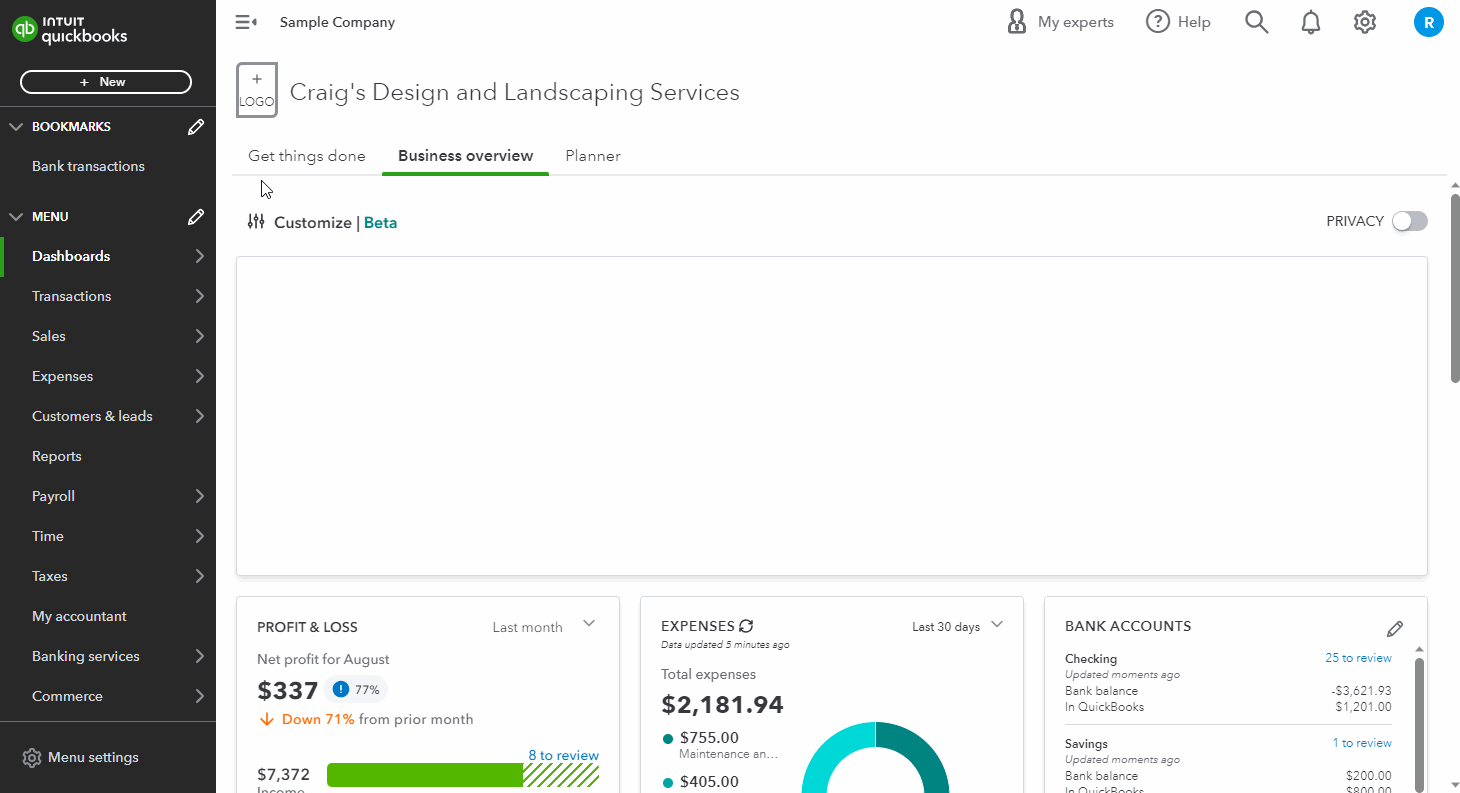Refresh the Expenses data icon

point(746,626)
